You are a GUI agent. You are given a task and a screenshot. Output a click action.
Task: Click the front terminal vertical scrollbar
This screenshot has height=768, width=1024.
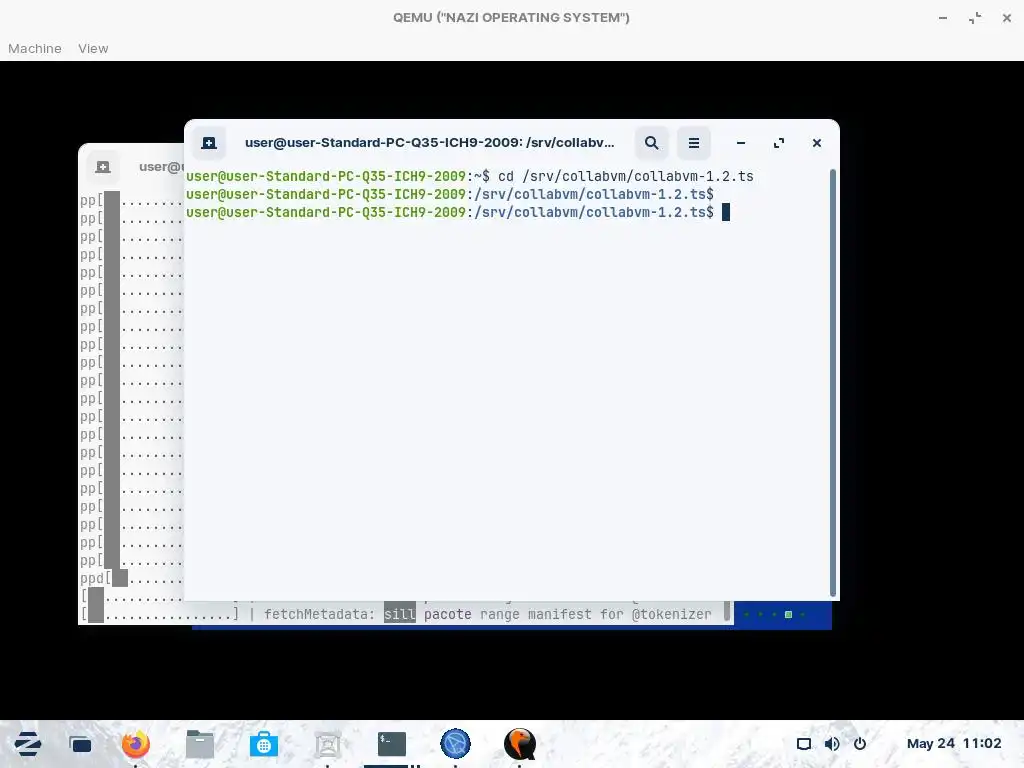833,382
